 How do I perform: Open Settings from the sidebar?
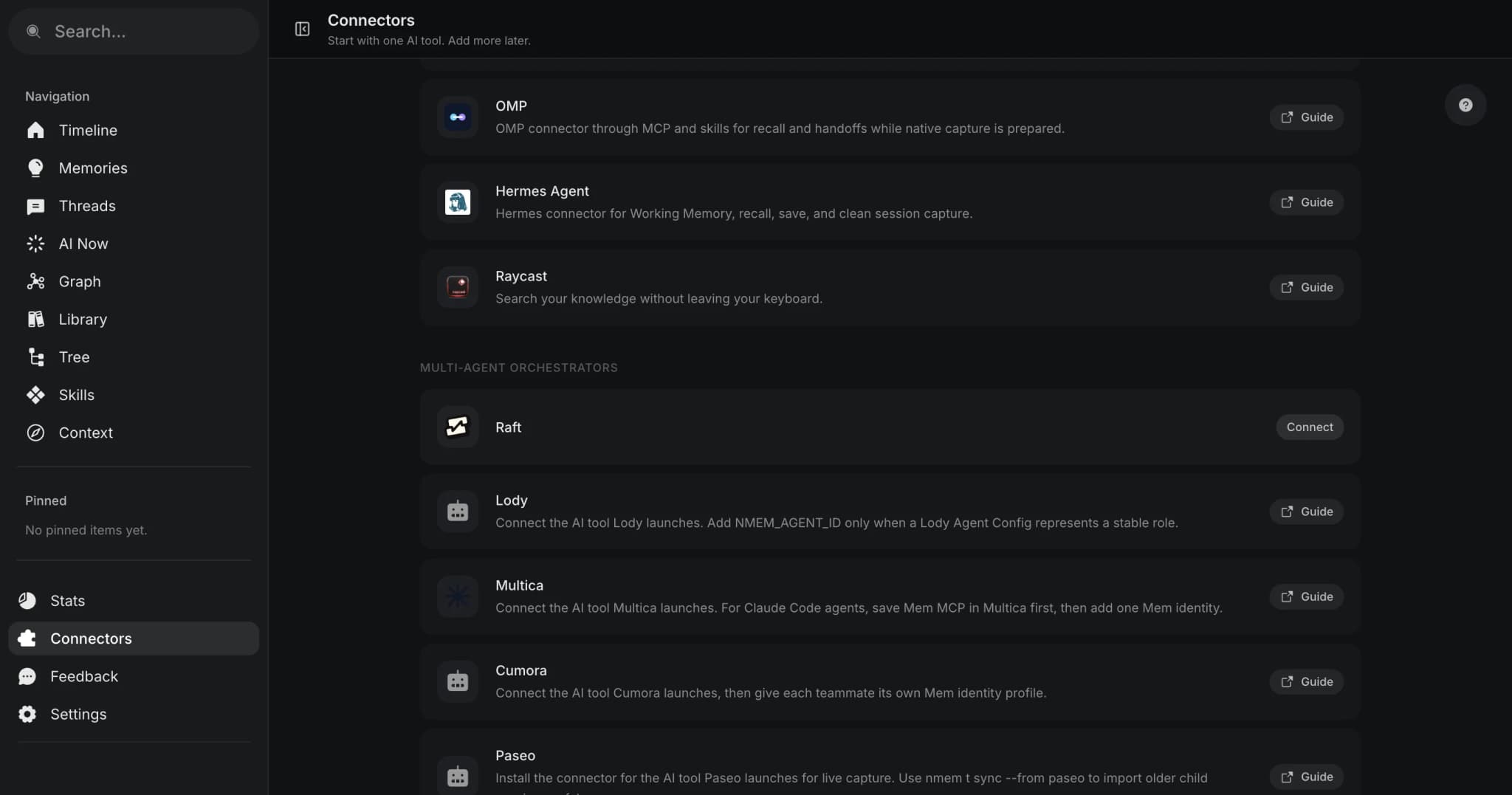(134, 715)
